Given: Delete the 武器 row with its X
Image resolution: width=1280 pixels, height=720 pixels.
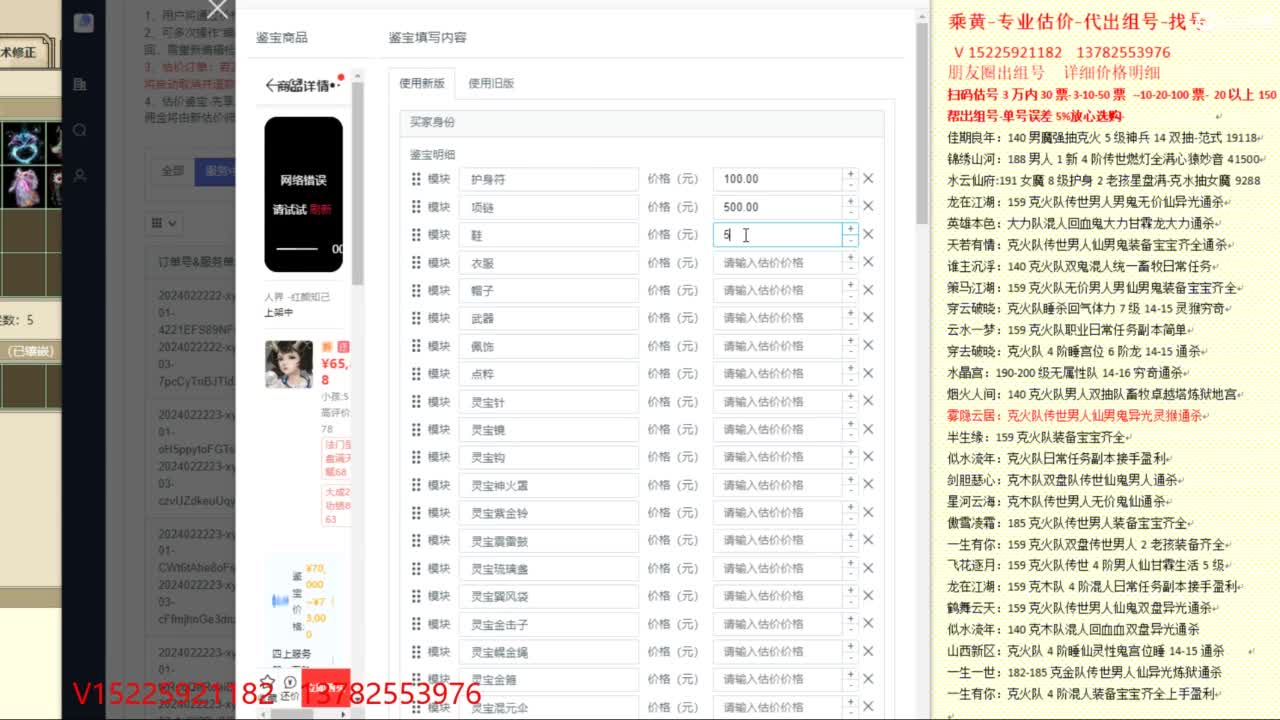Looking at the screenshot, I should [868, 318].
